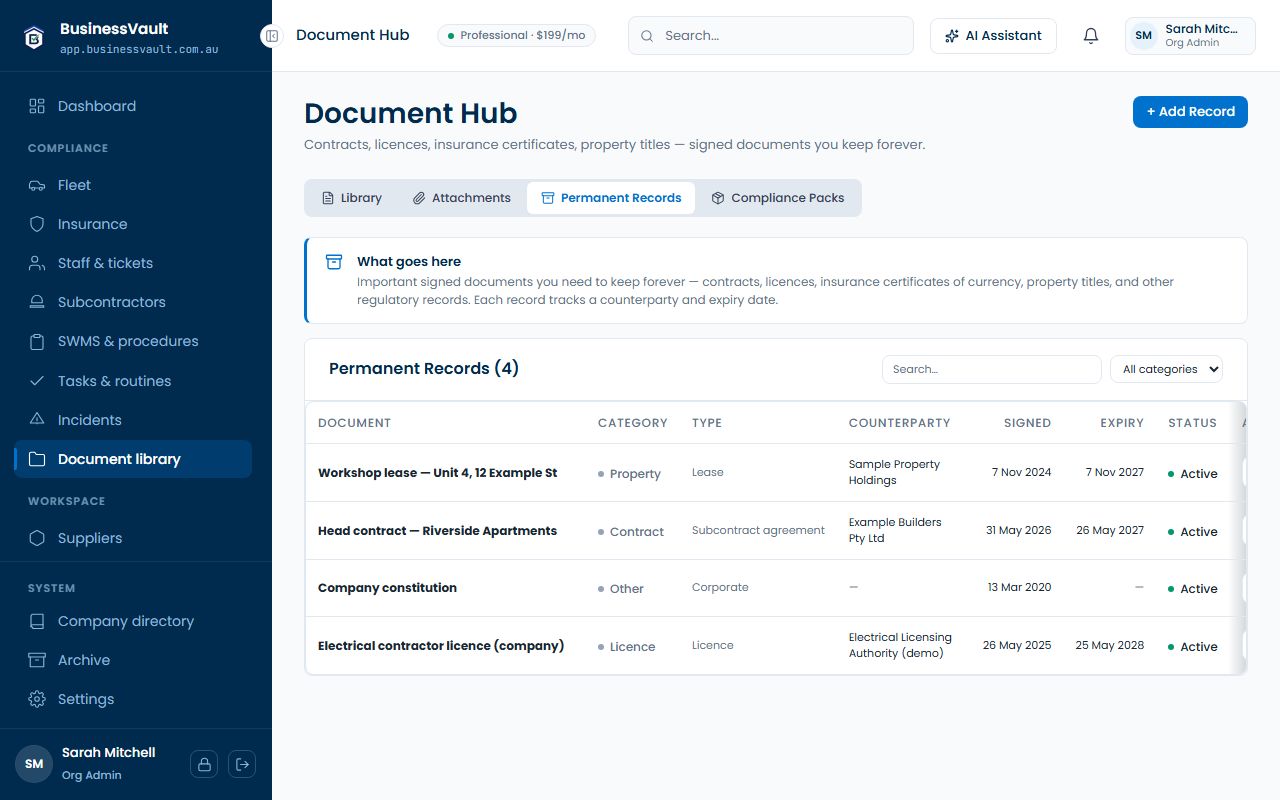
Task: Click the Add Record button
Action: tap(1190, 112)
